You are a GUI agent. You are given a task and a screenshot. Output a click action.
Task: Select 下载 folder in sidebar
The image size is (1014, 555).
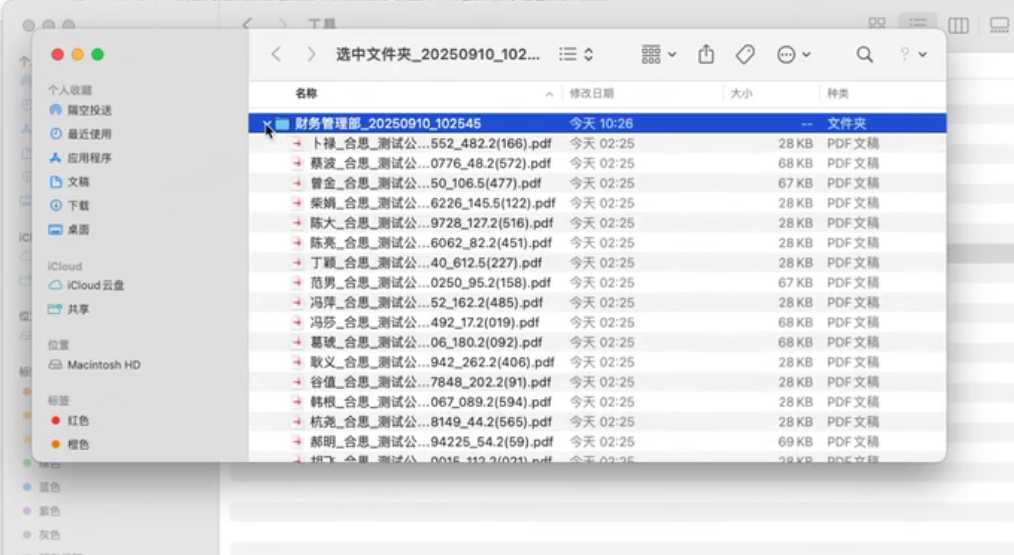click(78, 206)
